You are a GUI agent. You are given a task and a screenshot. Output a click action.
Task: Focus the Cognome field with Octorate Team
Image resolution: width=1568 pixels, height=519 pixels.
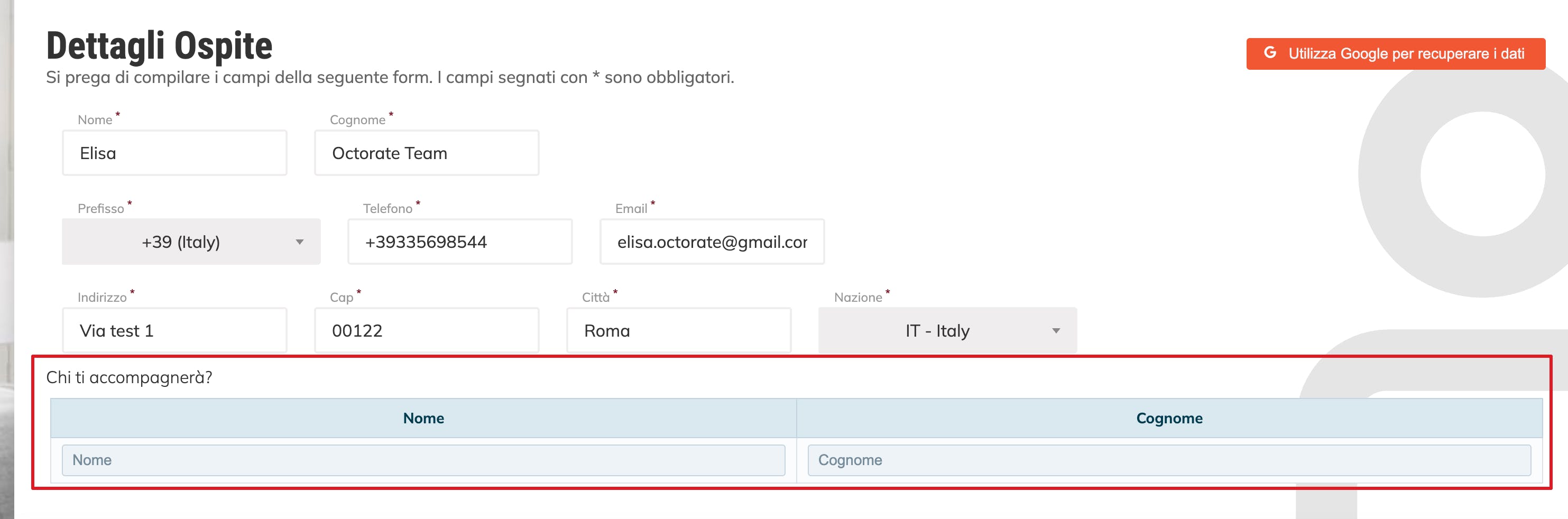(x=426, y=153)
